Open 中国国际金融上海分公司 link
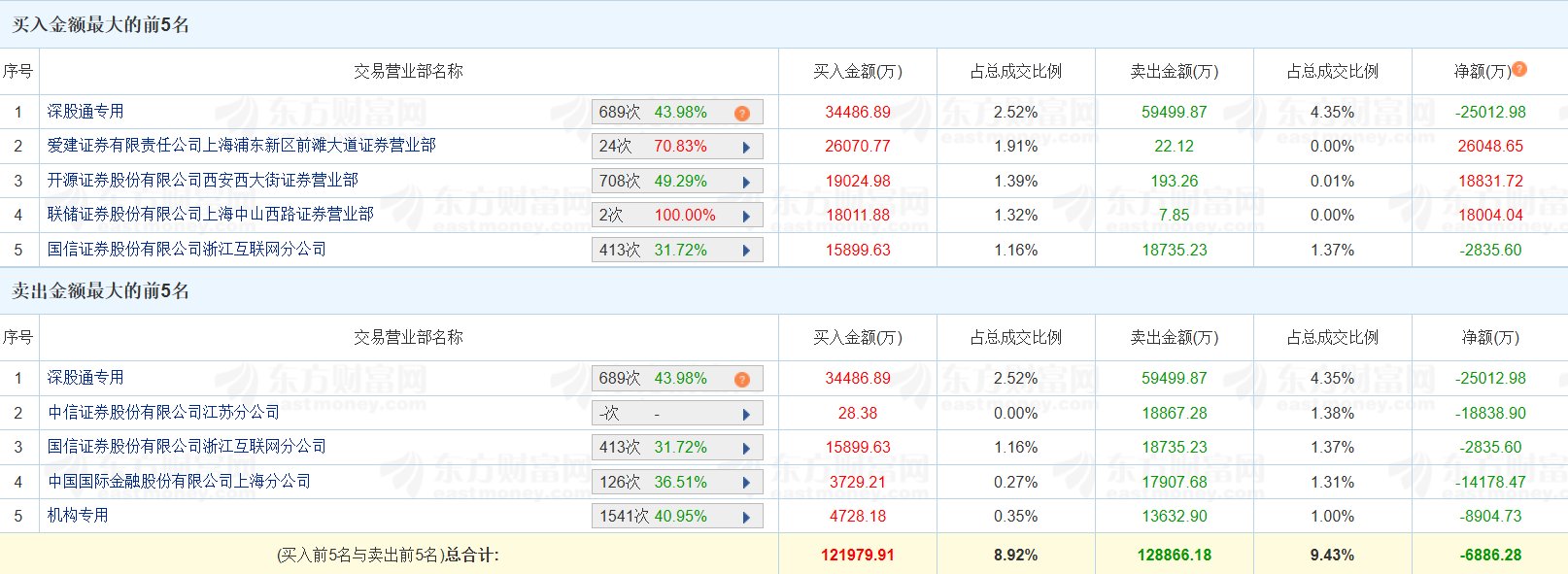 pos(179,481)
